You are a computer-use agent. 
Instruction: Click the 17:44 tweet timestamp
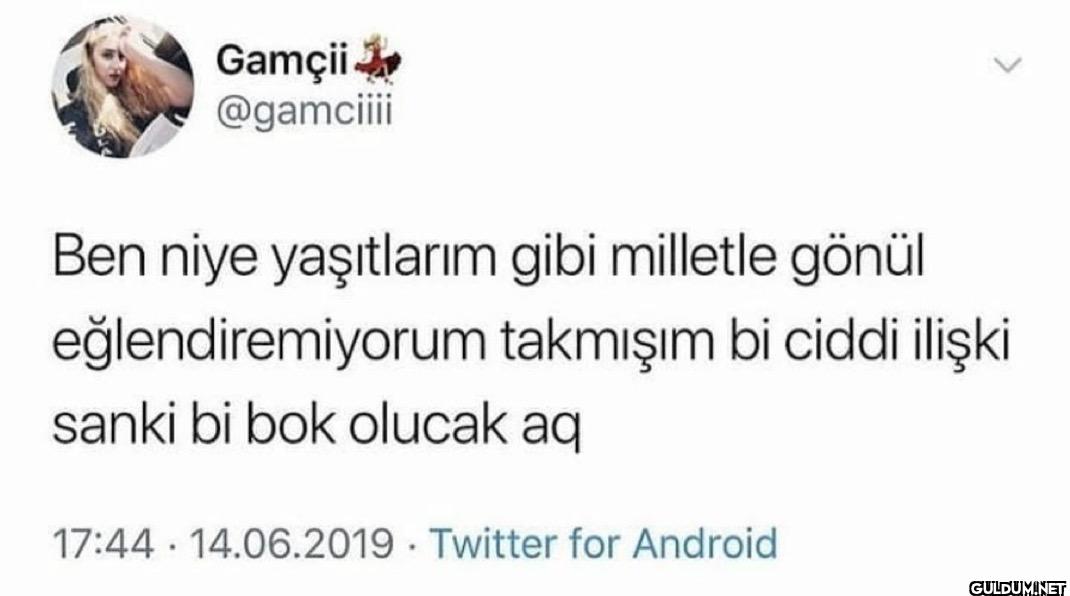104,544
